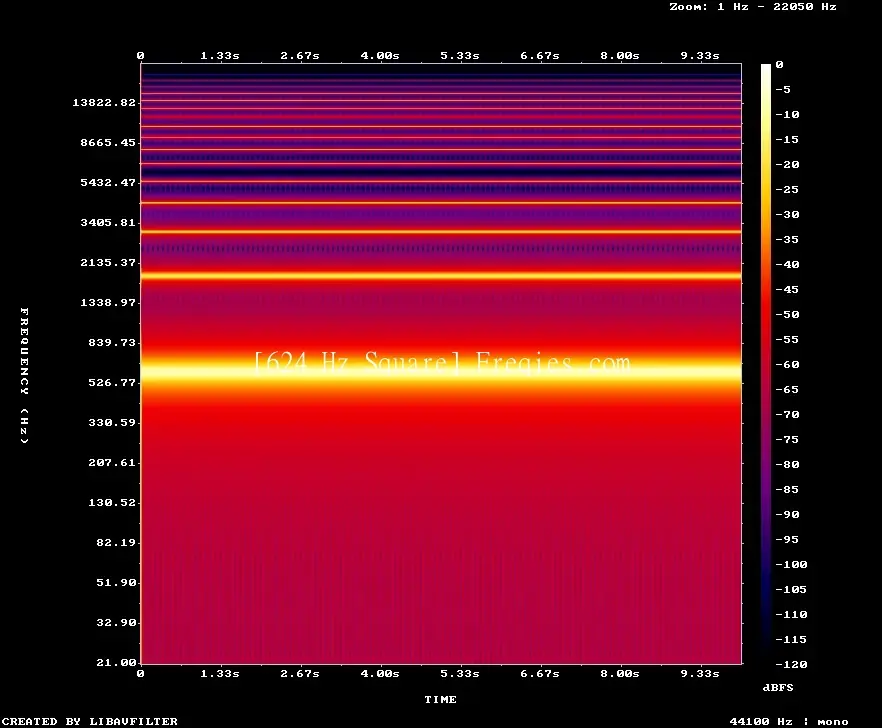Click the 2.67s label on the bottom time axis

(300, 673)
